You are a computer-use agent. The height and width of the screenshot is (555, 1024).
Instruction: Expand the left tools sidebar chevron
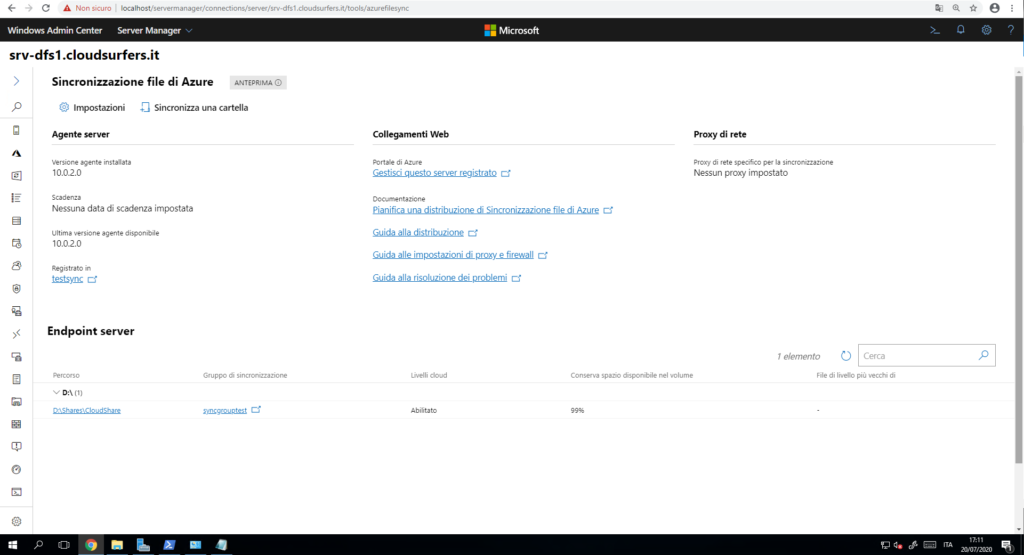pyautogui.click(x=16, y=81)
